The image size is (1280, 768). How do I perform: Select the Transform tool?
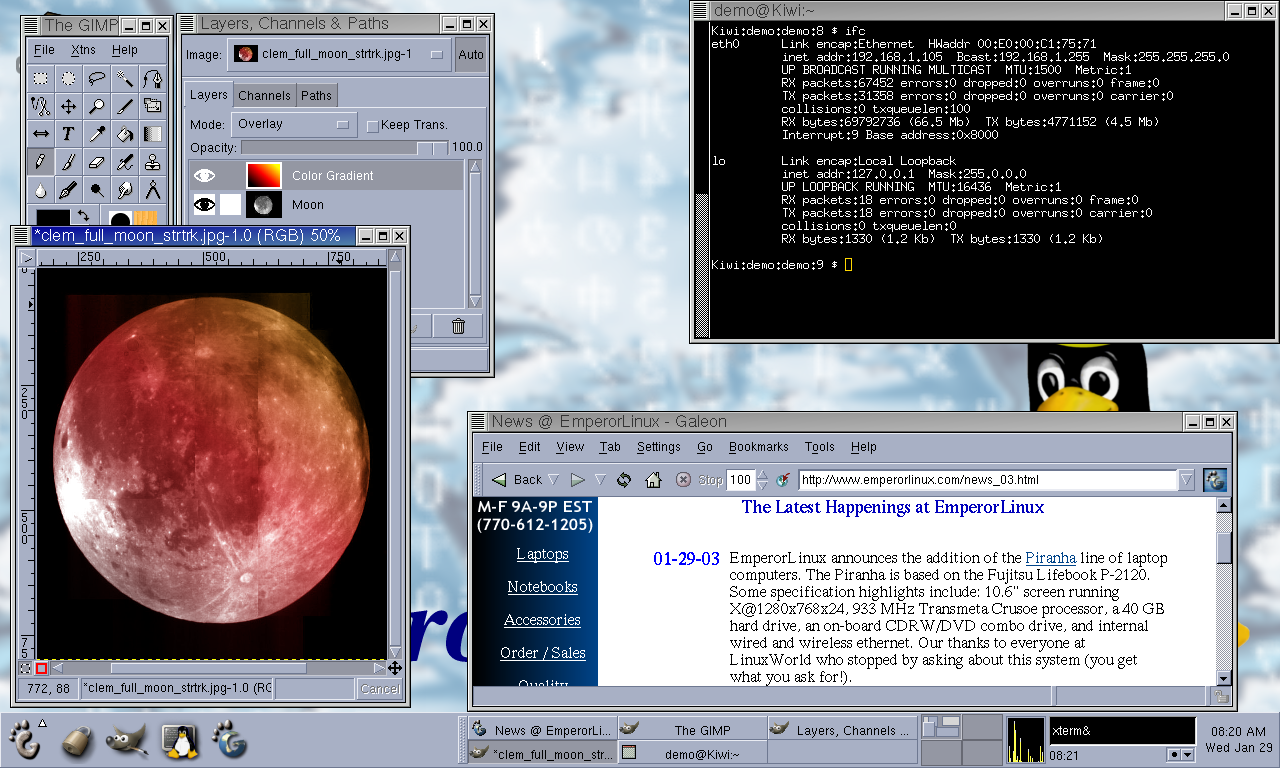pyautogui.click(x=152, y=105)
